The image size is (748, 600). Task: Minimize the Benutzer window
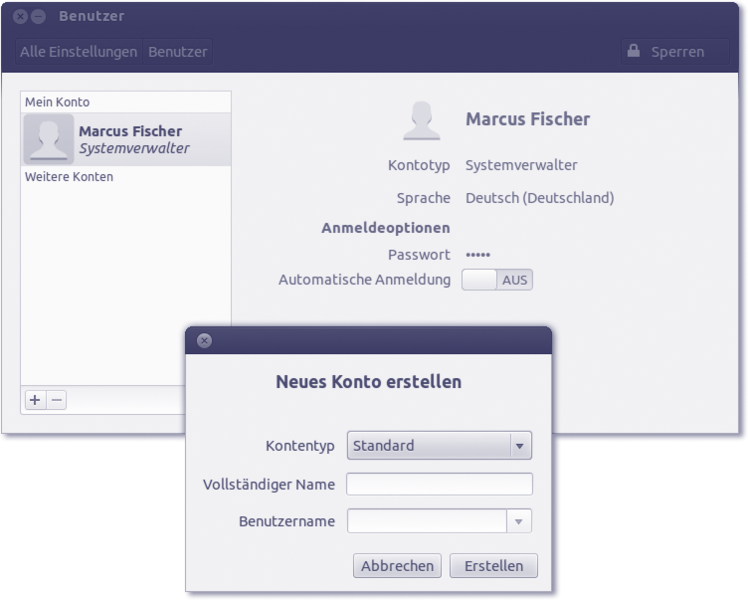tap(38, 17)
